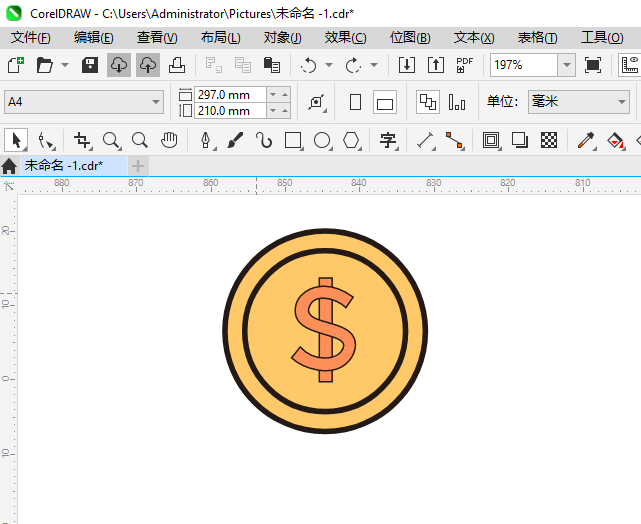
Task: Select the Ellipse tool
Action: (x=323, y=140)
